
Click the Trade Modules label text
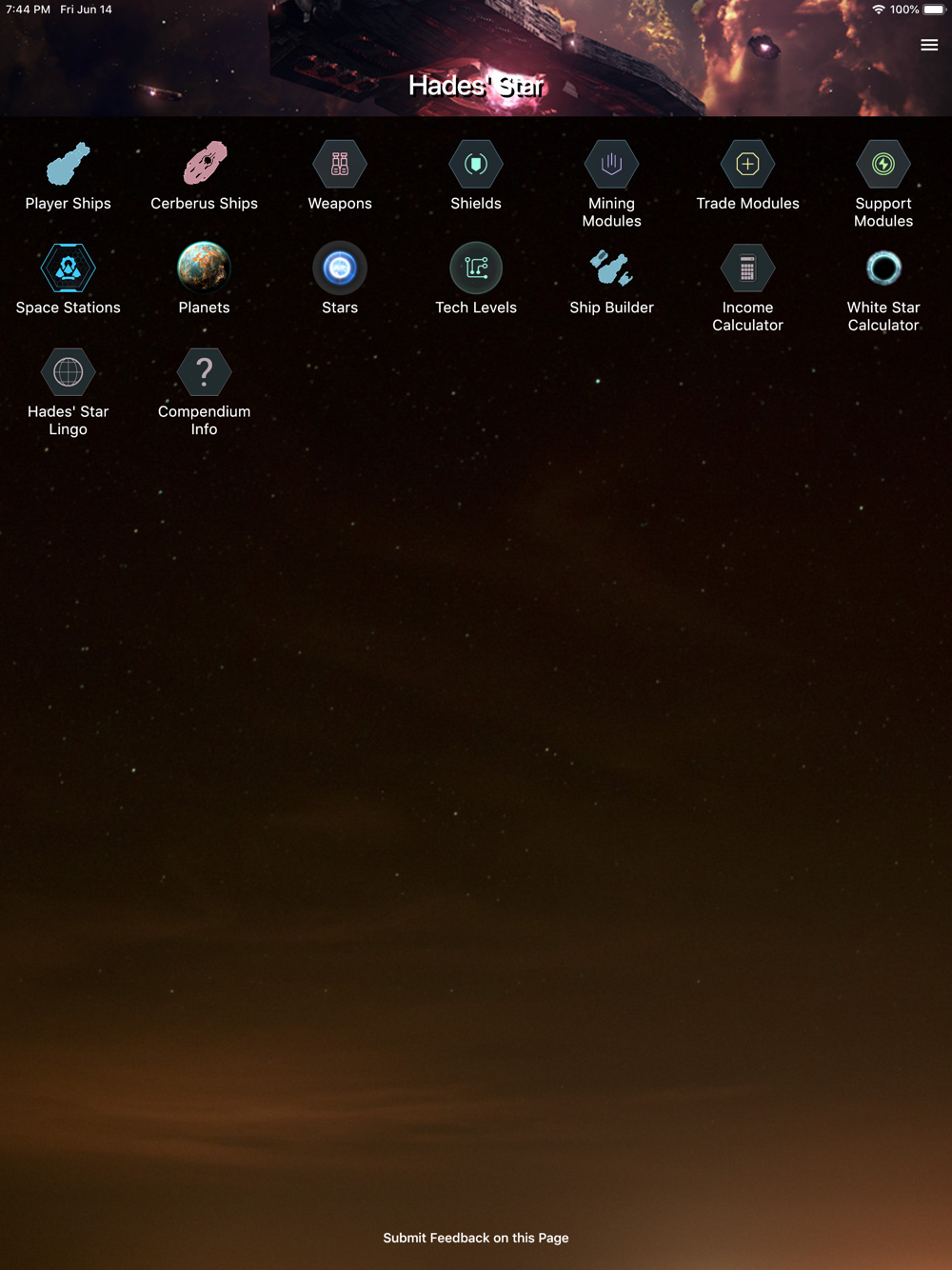[748, 204]
